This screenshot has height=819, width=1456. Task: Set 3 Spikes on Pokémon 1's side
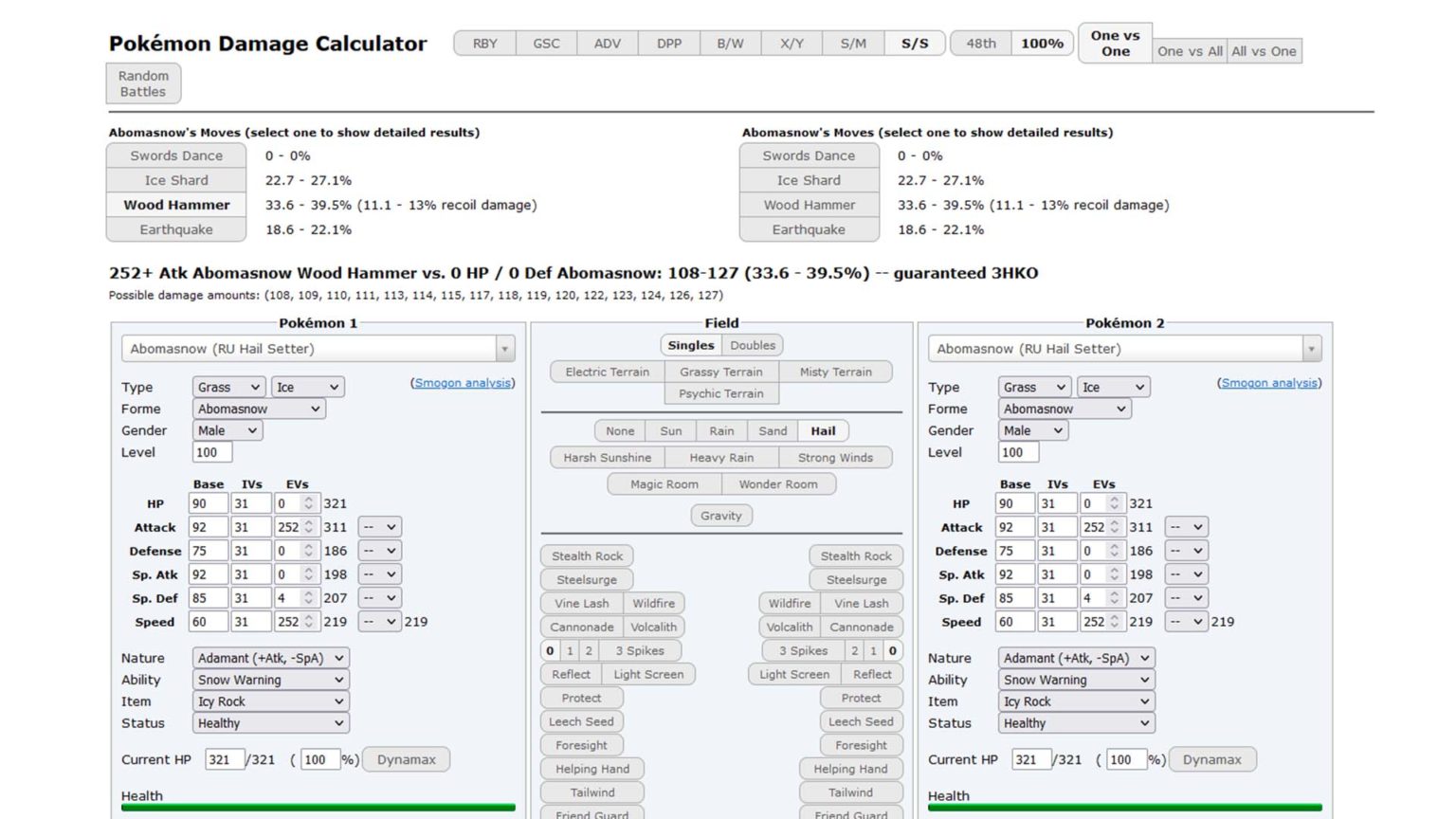click(x=640, y=650)
